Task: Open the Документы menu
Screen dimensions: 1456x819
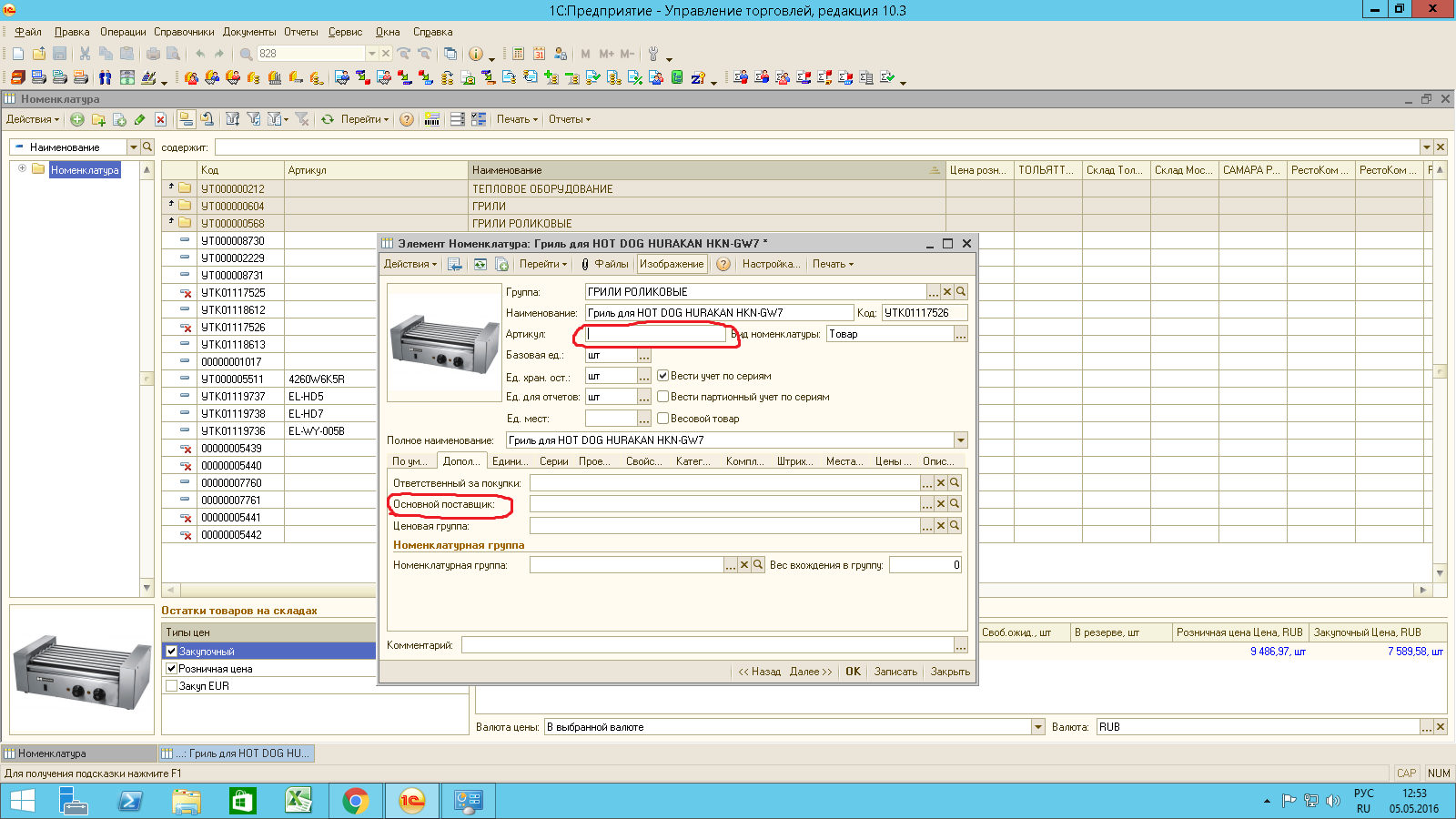Action: (249, 32)
